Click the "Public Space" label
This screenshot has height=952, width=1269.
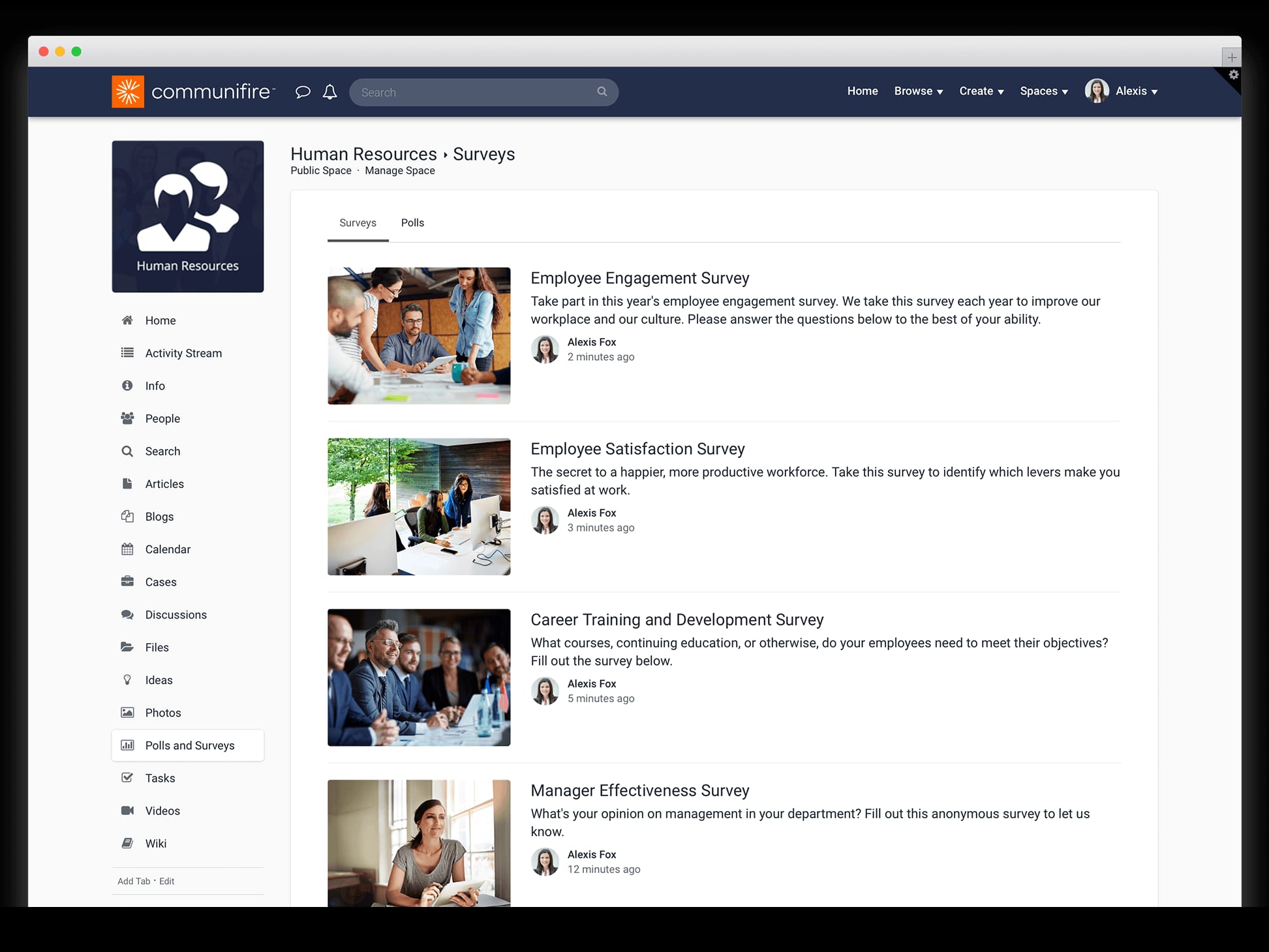[x=321, y=170]
